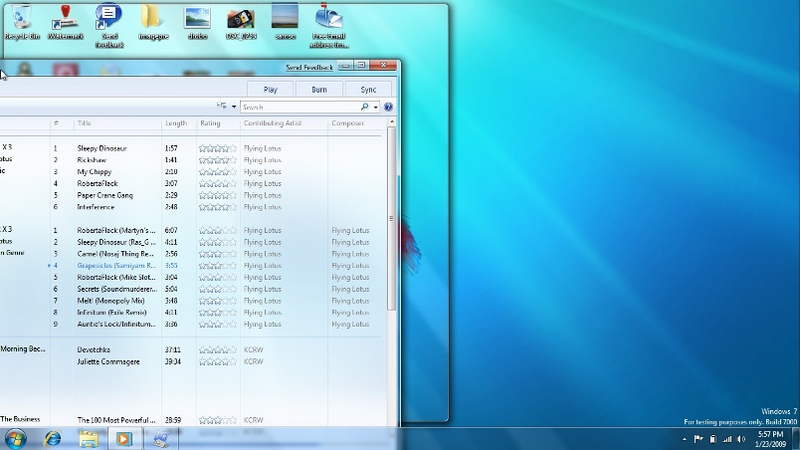This screenshot has width=800, height=450.
Task: Click Windows Media Player taskbar button
Action: click(123, 438)
